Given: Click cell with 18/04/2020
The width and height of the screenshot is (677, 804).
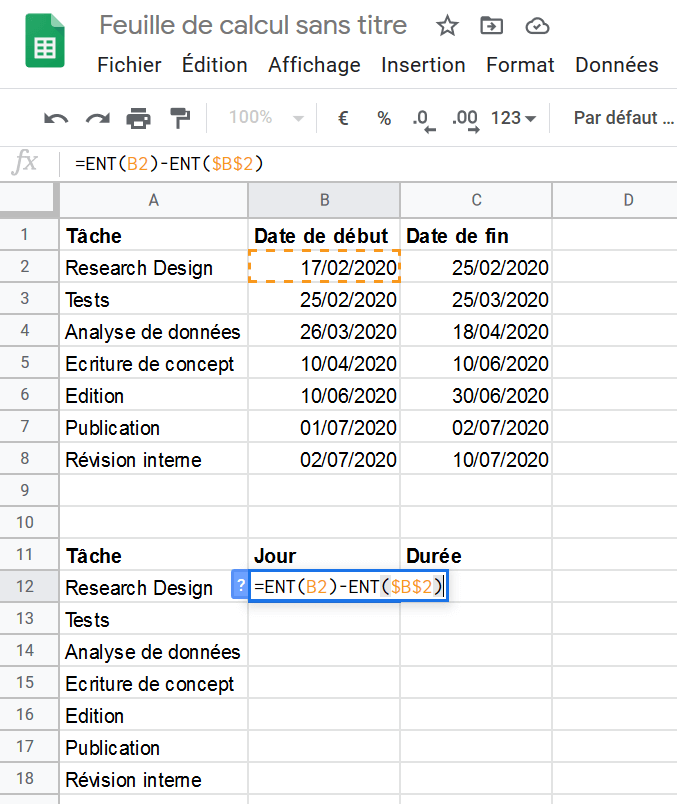Looking at the screenshot, I should pos(476,331).
